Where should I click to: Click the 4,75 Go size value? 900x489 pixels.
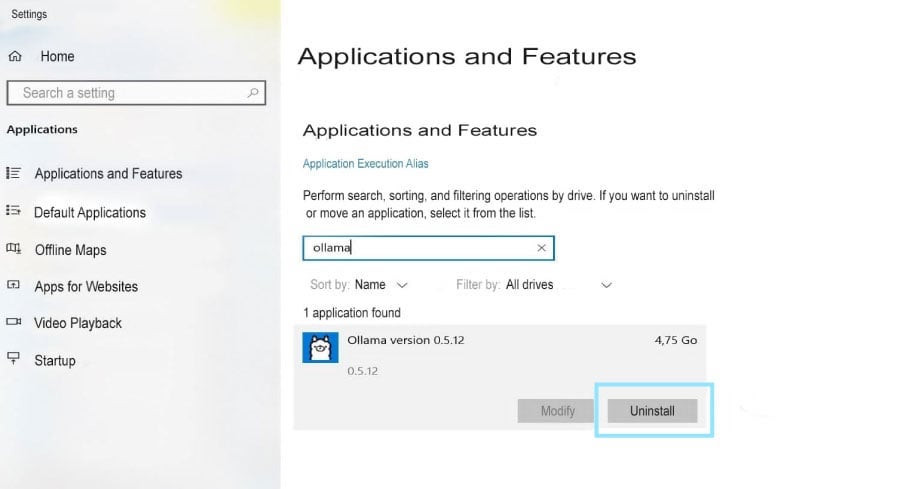pyautogui.click(x=676, y=340)
